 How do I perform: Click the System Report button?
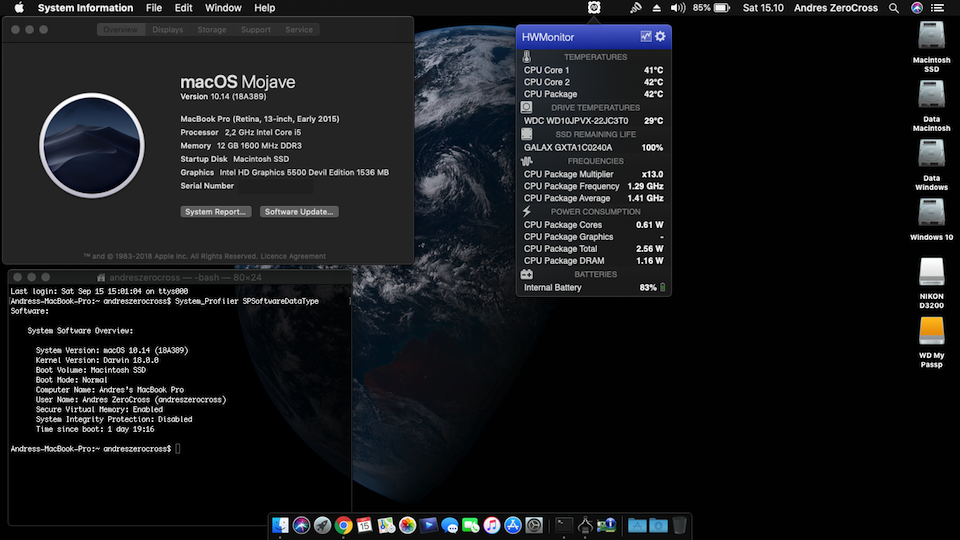[x=216, y=212]
